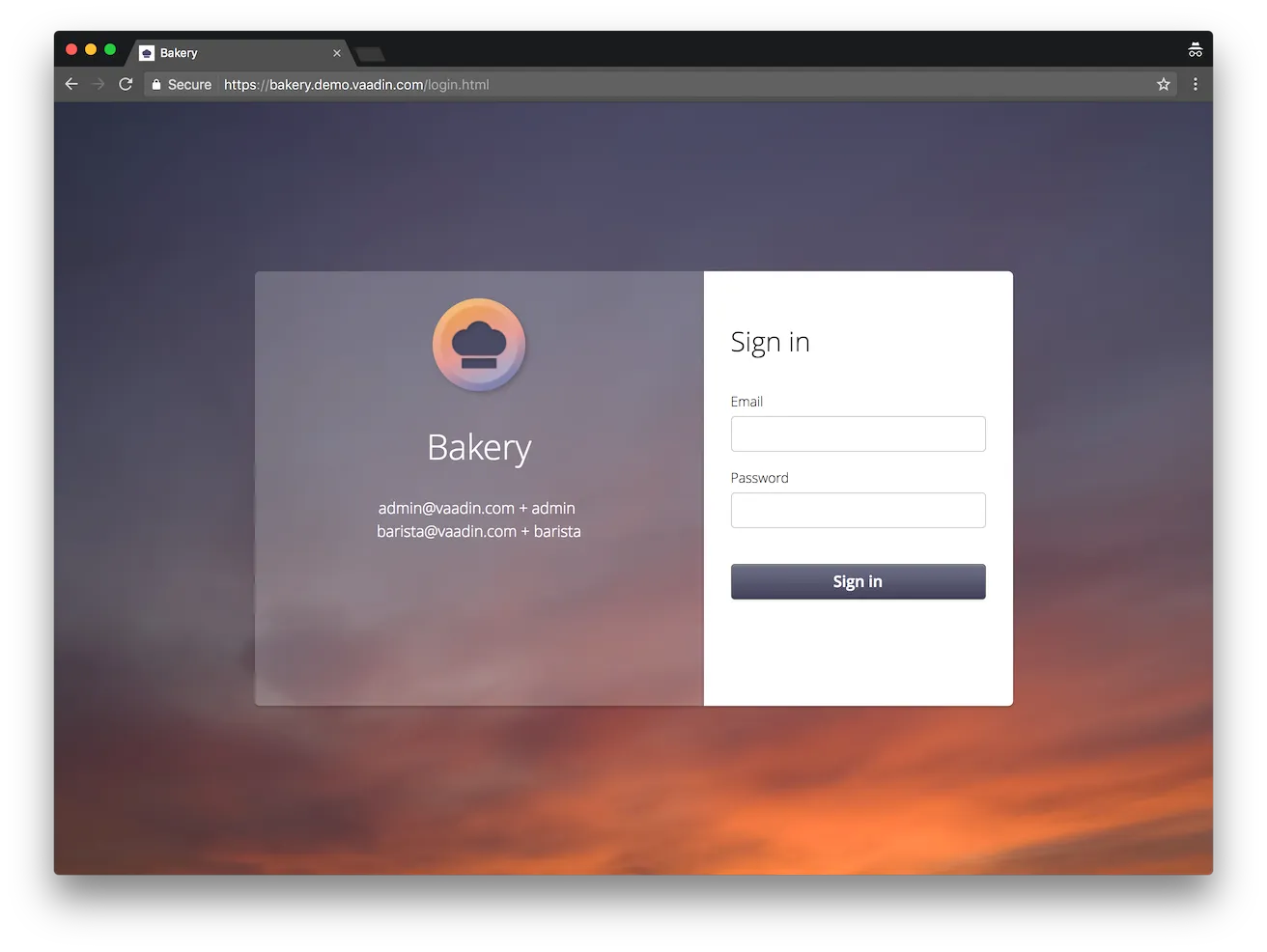Click the Email label

click(746, 402)
